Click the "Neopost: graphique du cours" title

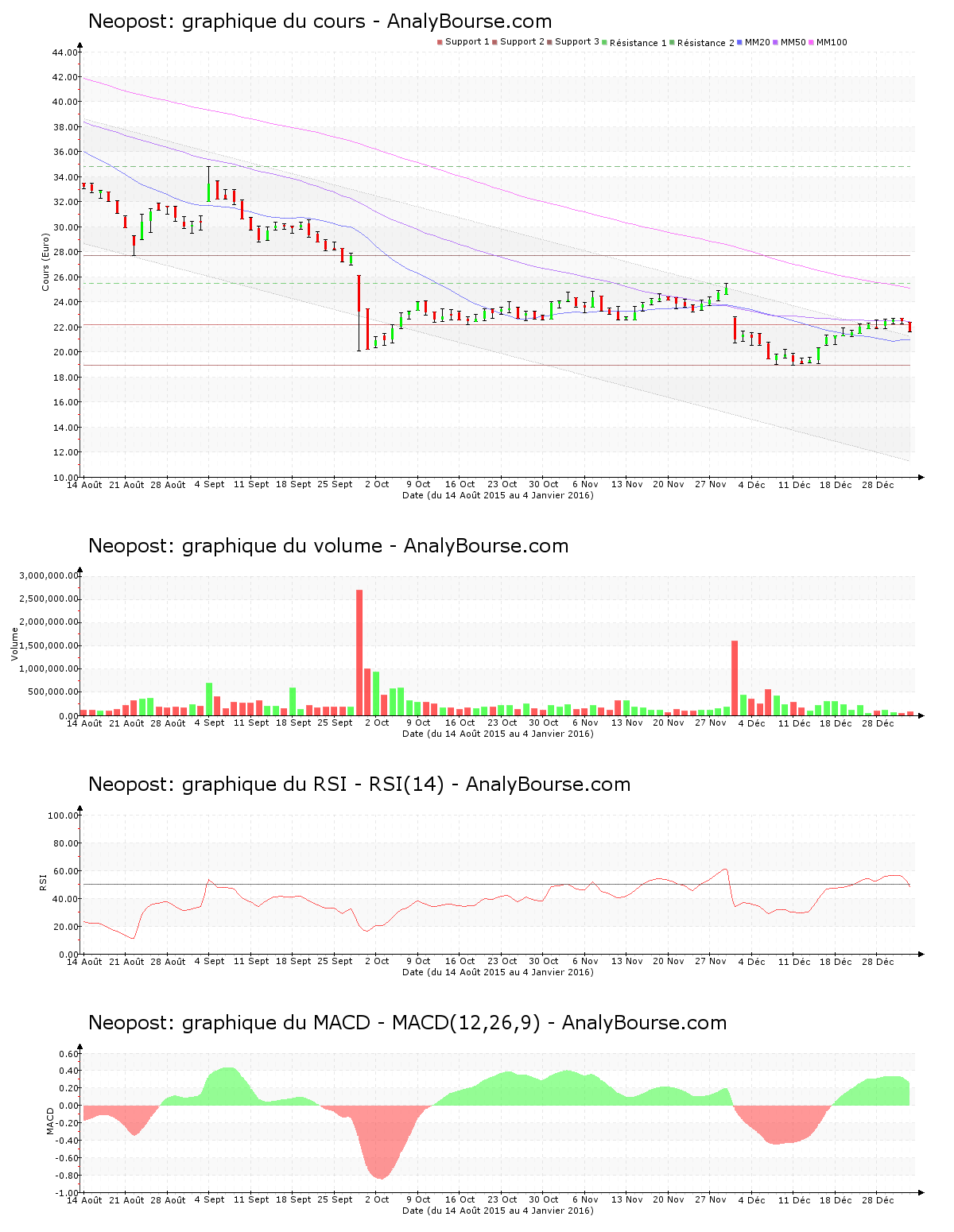click(227, 21)
